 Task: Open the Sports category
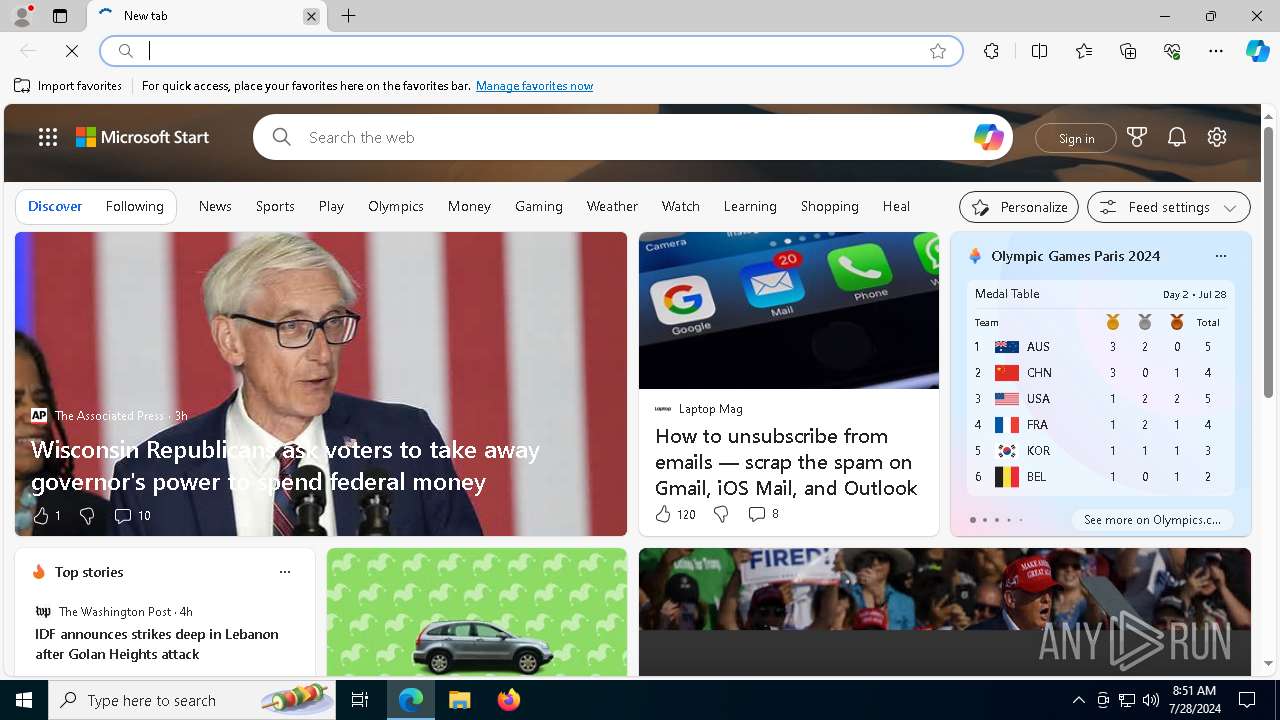click(275, 206)
